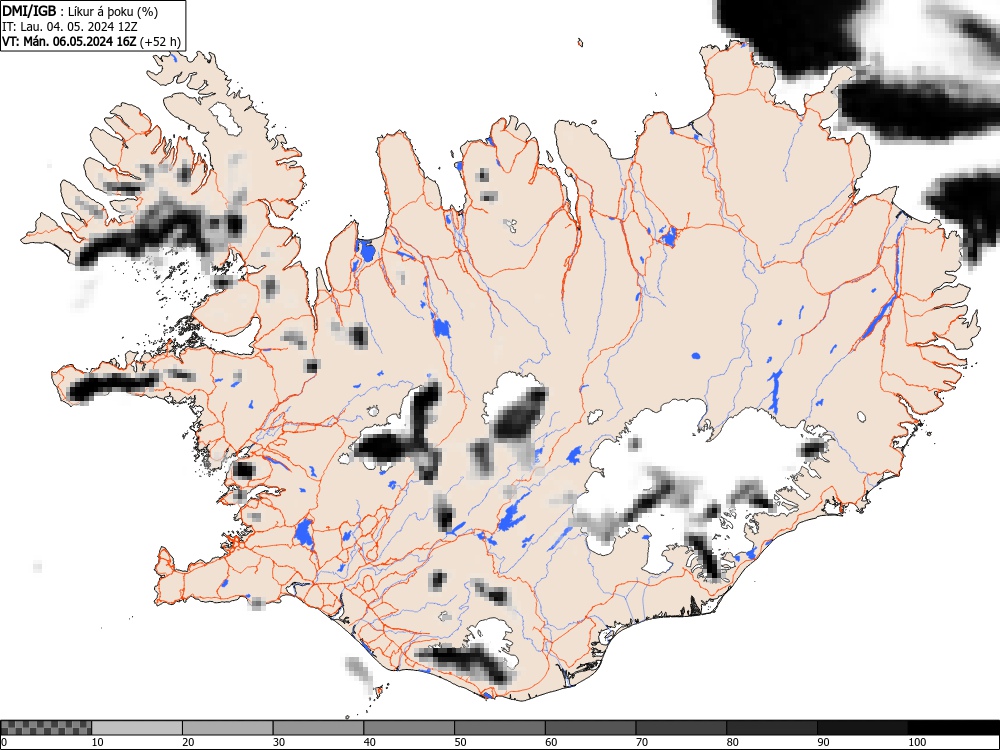Click the 20-30 percent legend swatch
Screen dimensions: 1000x750
(228, 728)
